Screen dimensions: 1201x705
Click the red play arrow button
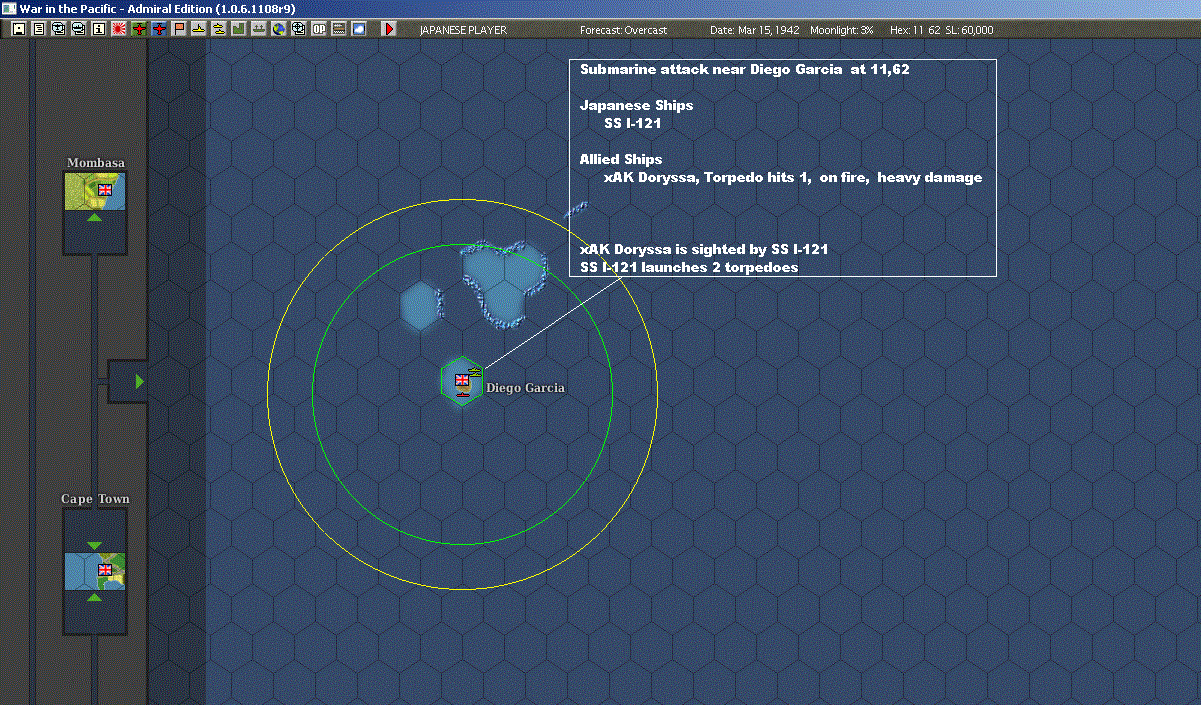(x=389, y=29)
